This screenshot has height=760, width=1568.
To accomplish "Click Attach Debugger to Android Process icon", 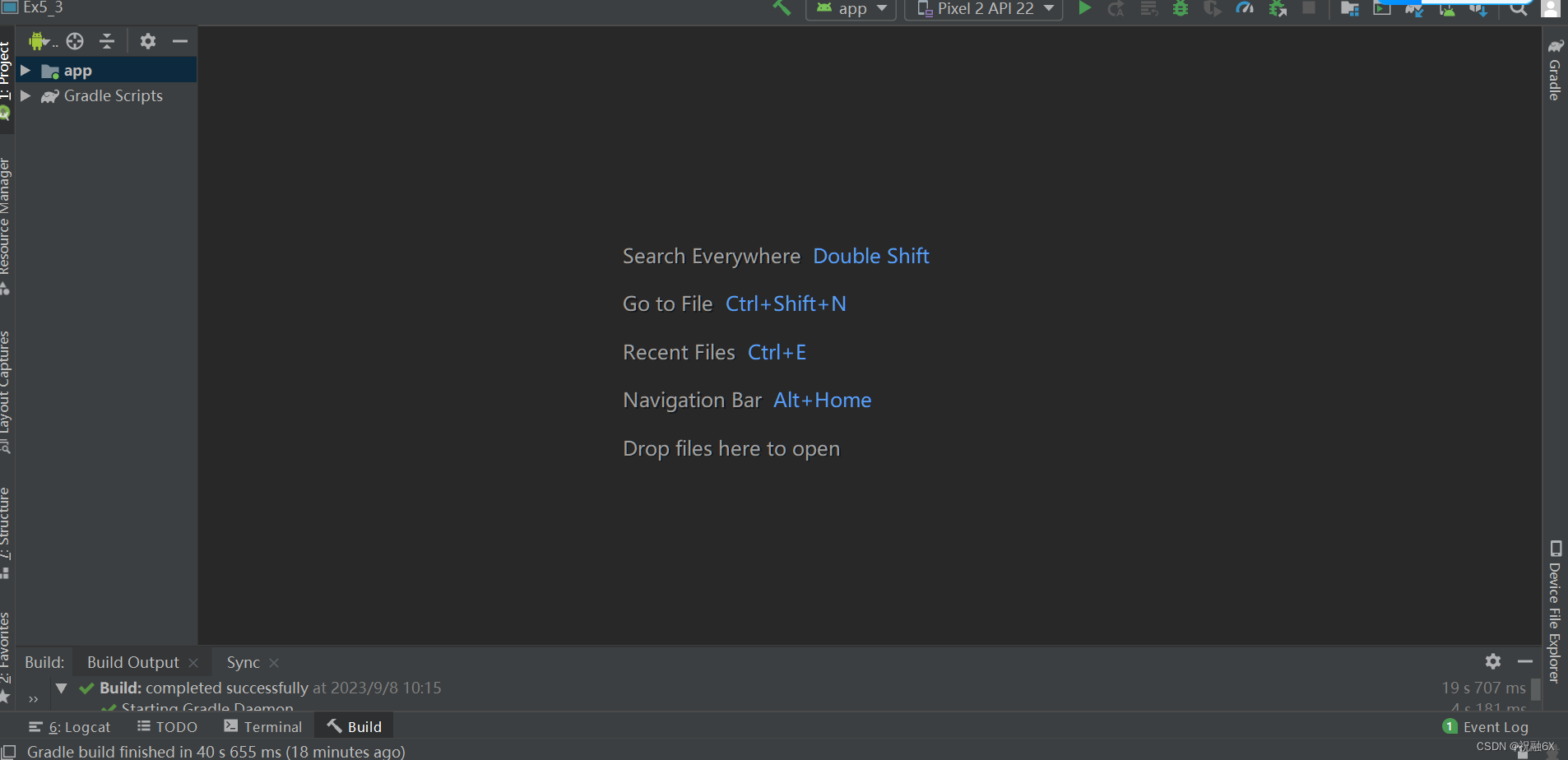I will 1278,9.
